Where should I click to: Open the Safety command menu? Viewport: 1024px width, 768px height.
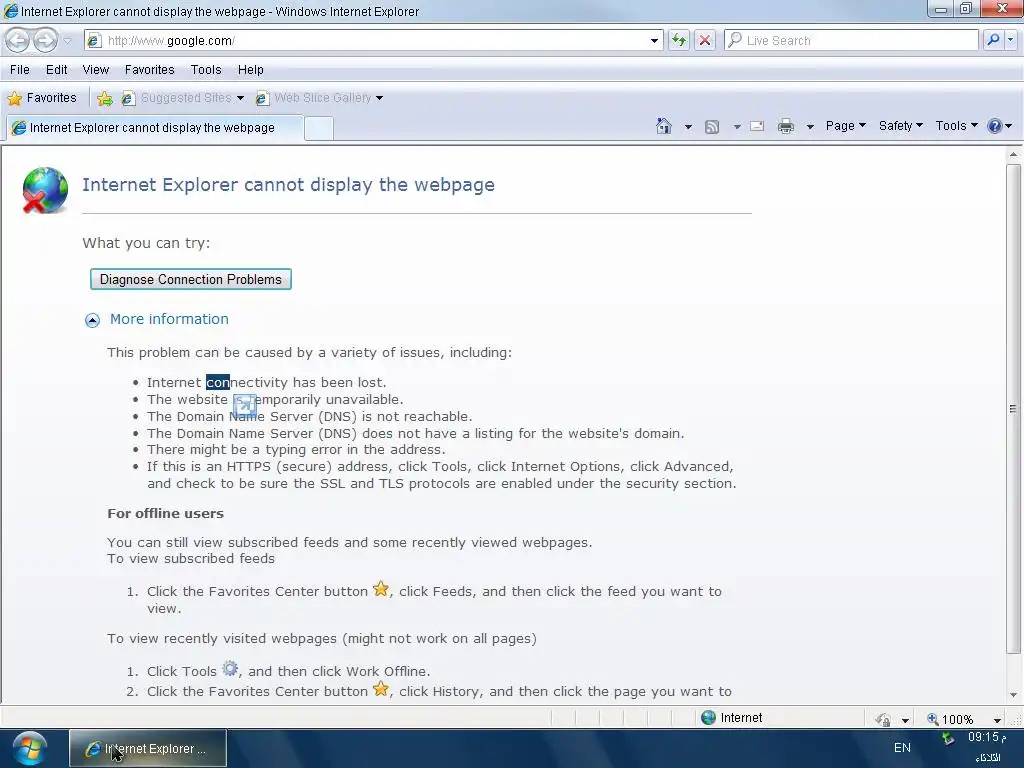point(901,126)
